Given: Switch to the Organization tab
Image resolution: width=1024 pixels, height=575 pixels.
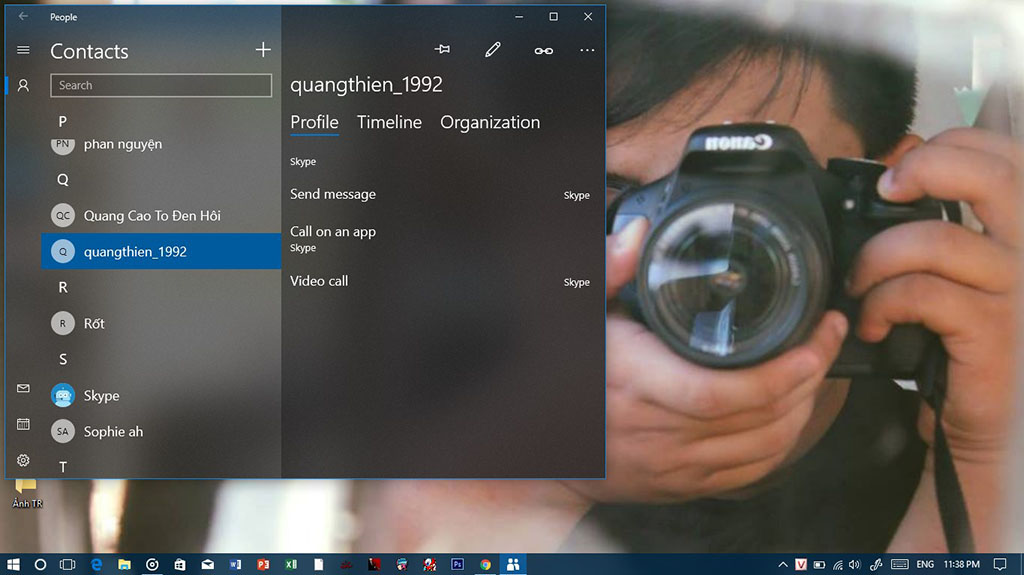Looking at the screenshot, I should 490,122.
